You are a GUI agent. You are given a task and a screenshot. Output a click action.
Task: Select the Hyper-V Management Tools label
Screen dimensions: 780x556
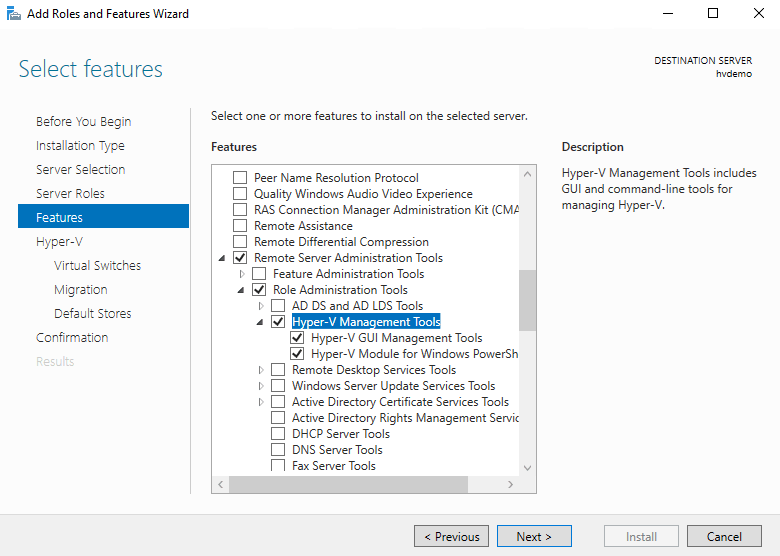pyautogui.click(x=366, y=322)
